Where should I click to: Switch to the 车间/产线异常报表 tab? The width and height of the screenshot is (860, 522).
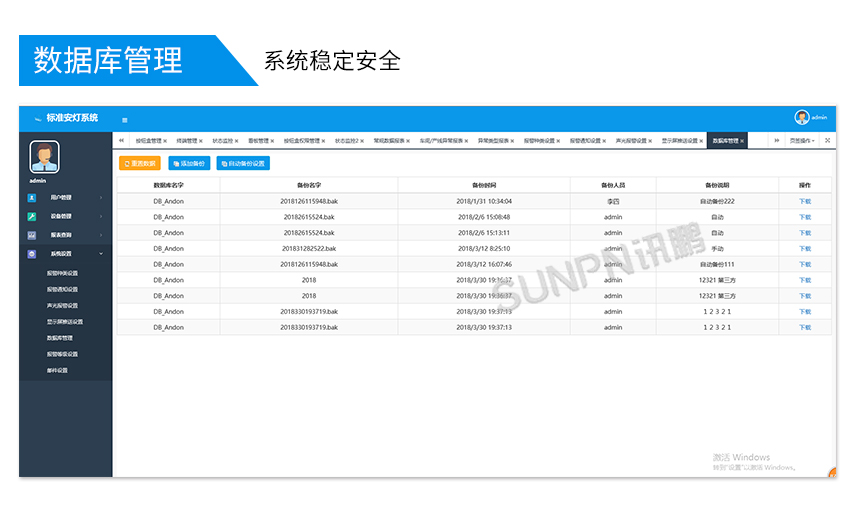pos(441,141)
